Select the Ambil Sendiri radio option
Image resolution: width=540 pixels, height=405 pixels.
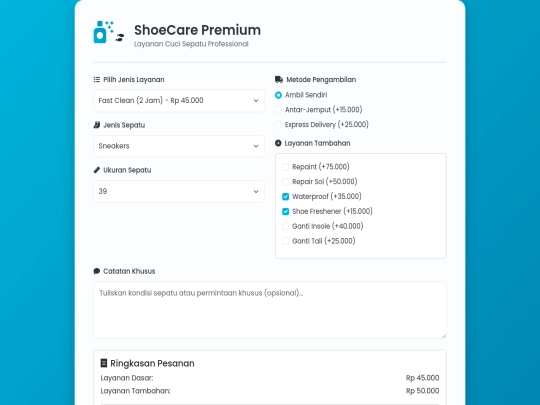pyautogui.click(x=278, y=95)
